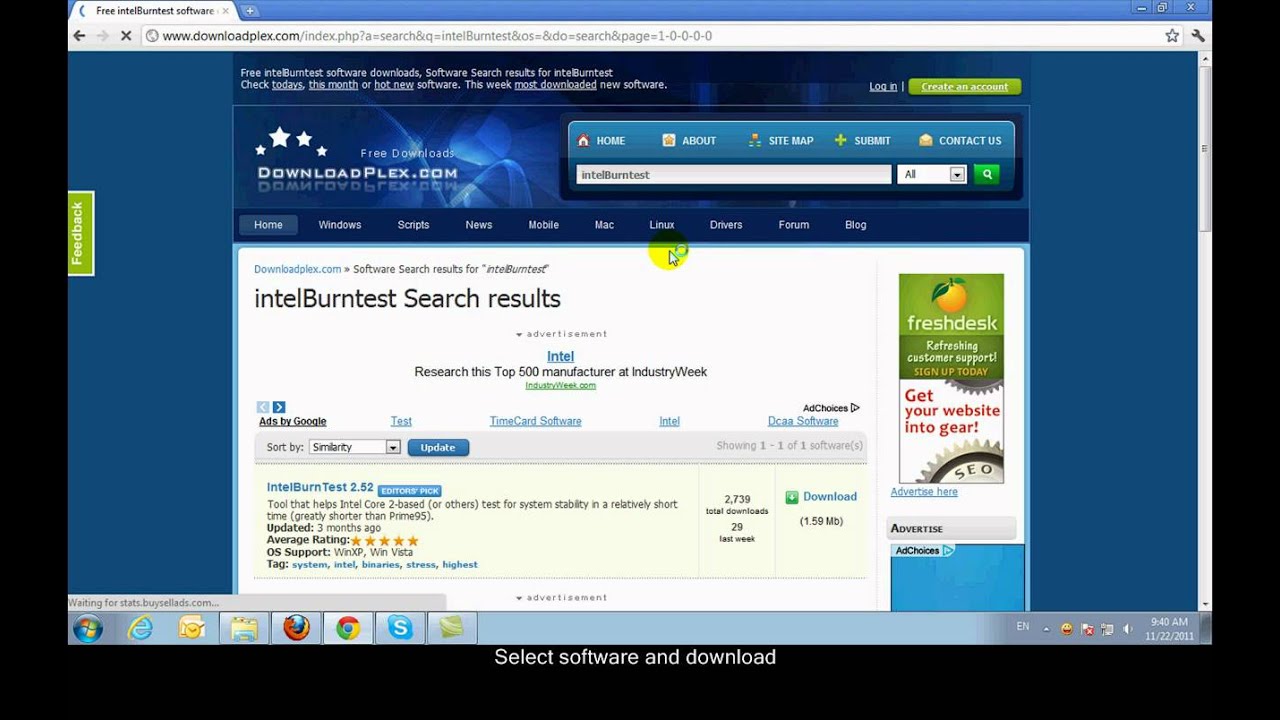1280x720 pixels.
Task: Click the Log in link
Action: click(883, 87)
